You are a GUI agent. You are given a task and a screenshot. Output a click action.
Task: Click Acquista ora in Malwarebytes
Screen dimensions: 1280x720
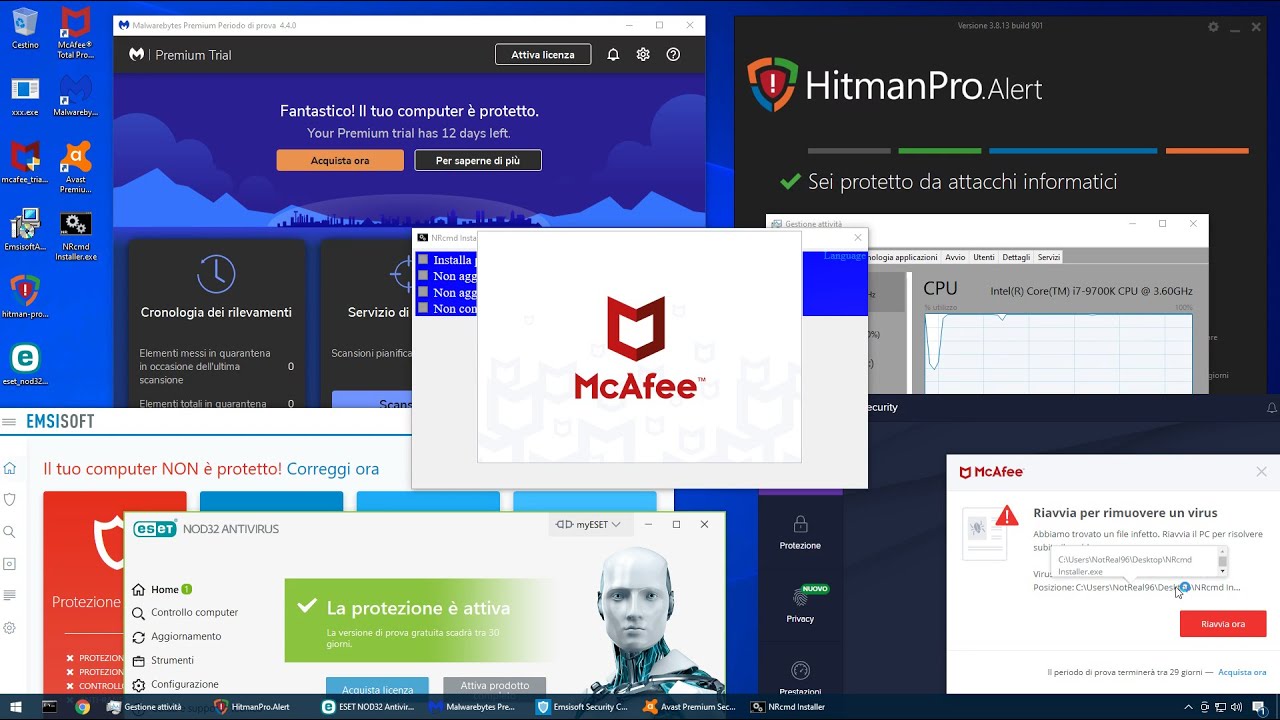[340, 160]
